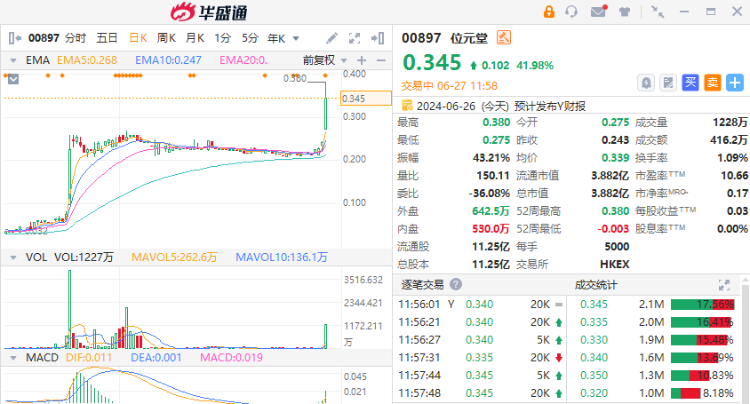Viewport: 750px width, 404px height.
Task: Collapse the VOL indicator triangle
Action: tap(13, 258)
